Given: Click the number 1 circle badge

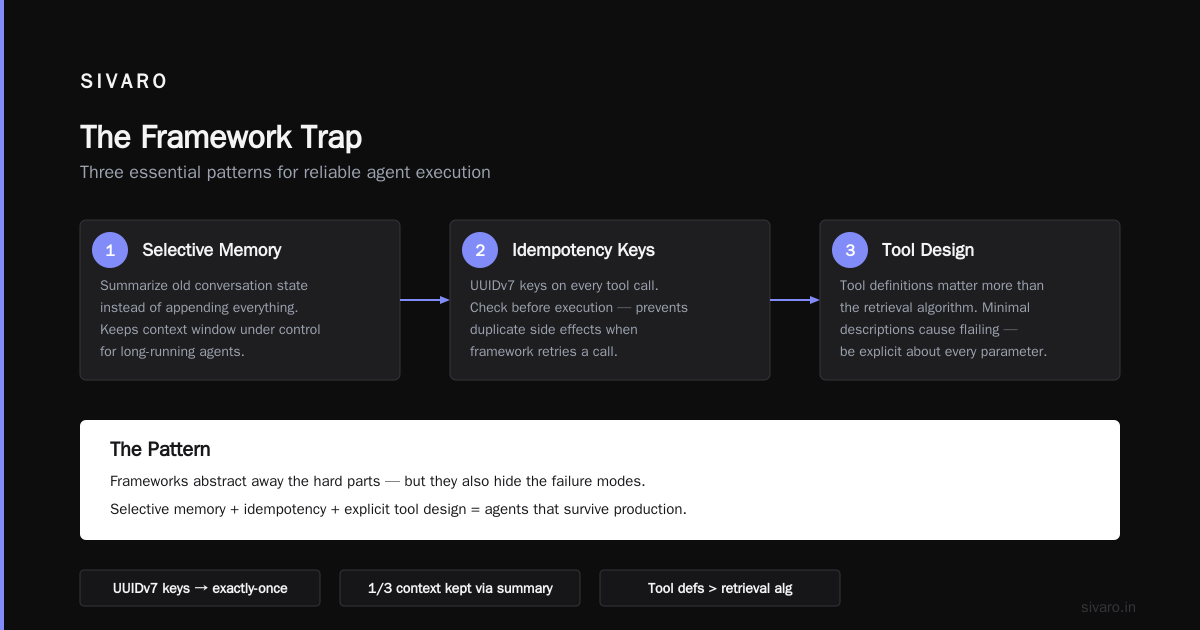Looking at the screenshot, I should click(110, 250).
